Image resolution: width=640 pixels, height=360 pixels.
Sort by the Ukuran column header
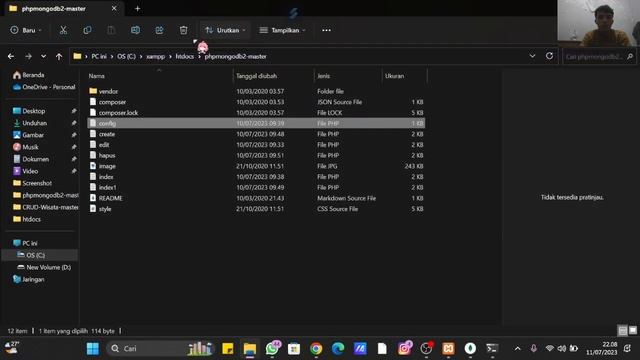tap(394, 76)
